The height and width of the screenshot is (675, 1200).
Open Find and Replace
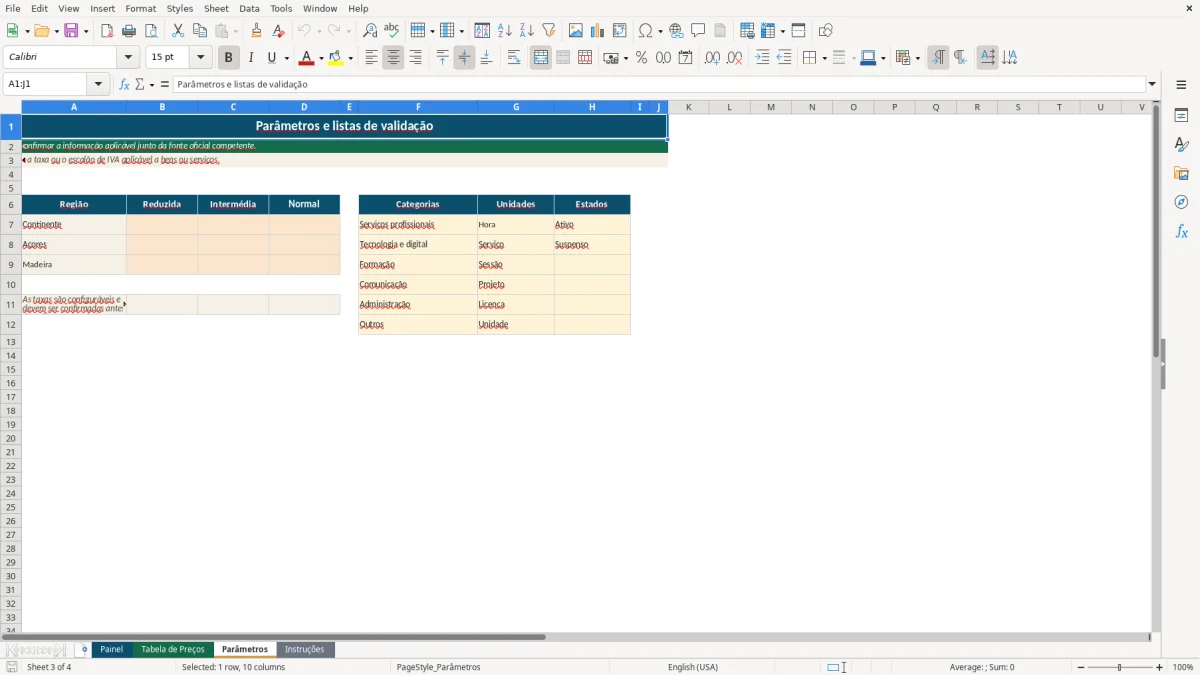[x=370, y=31]
